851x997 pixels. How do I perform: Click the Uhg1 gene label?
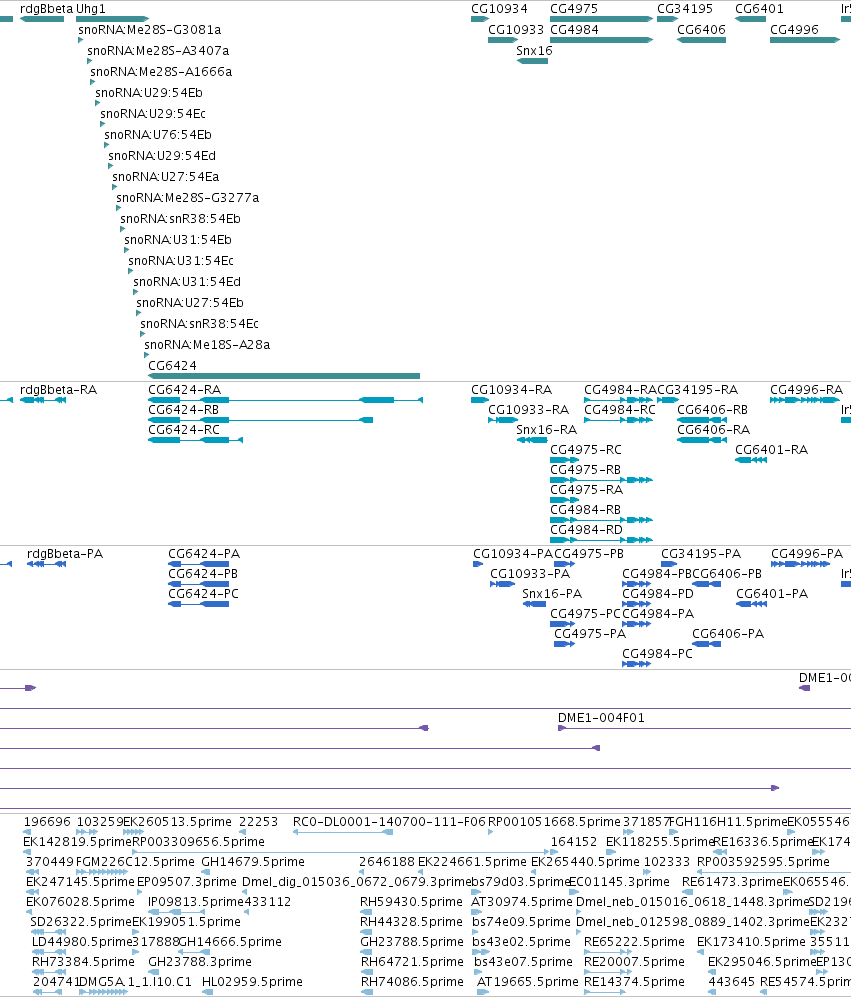pos(91,9)
